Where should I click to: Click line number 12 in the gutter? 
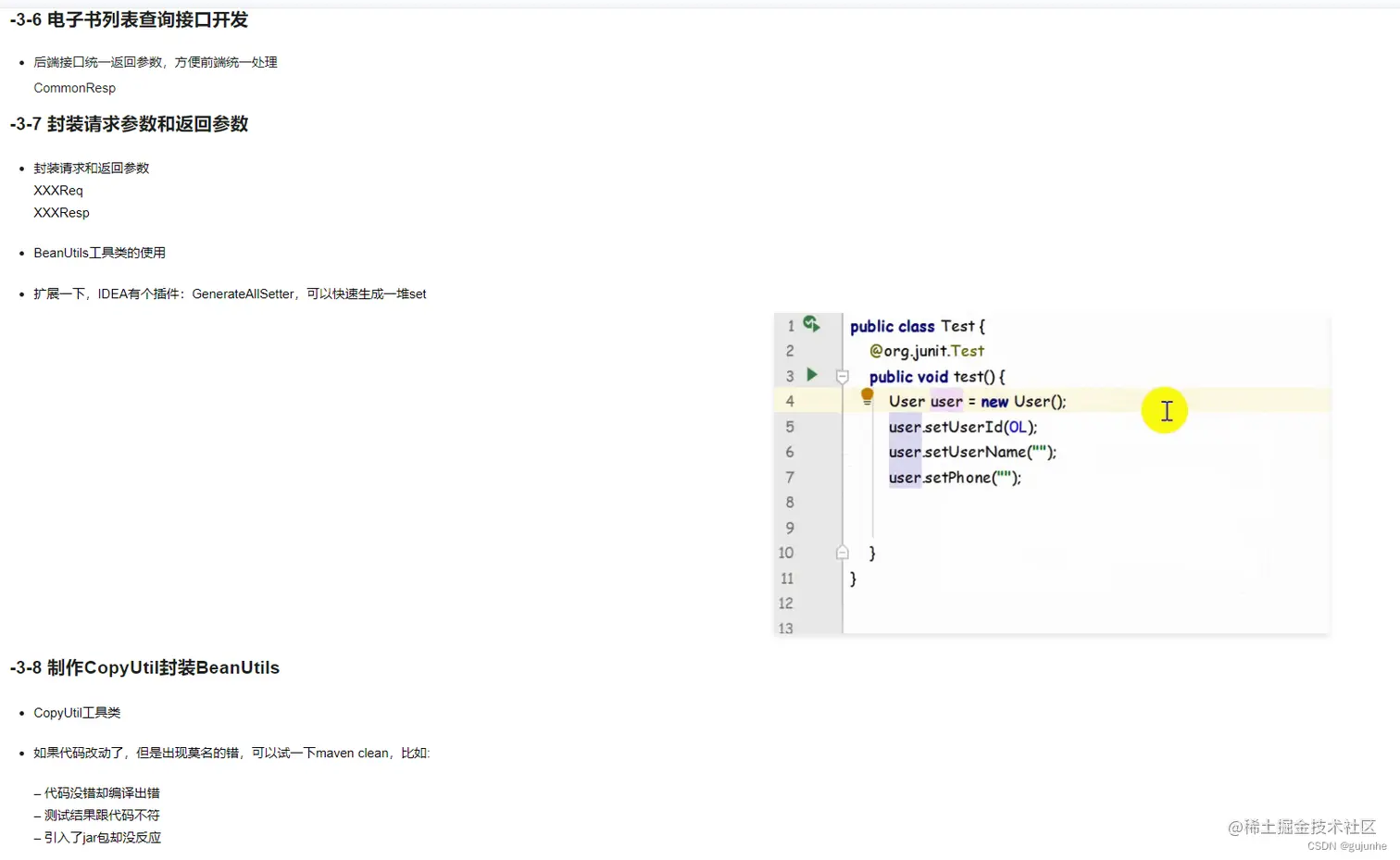(786, 604)
